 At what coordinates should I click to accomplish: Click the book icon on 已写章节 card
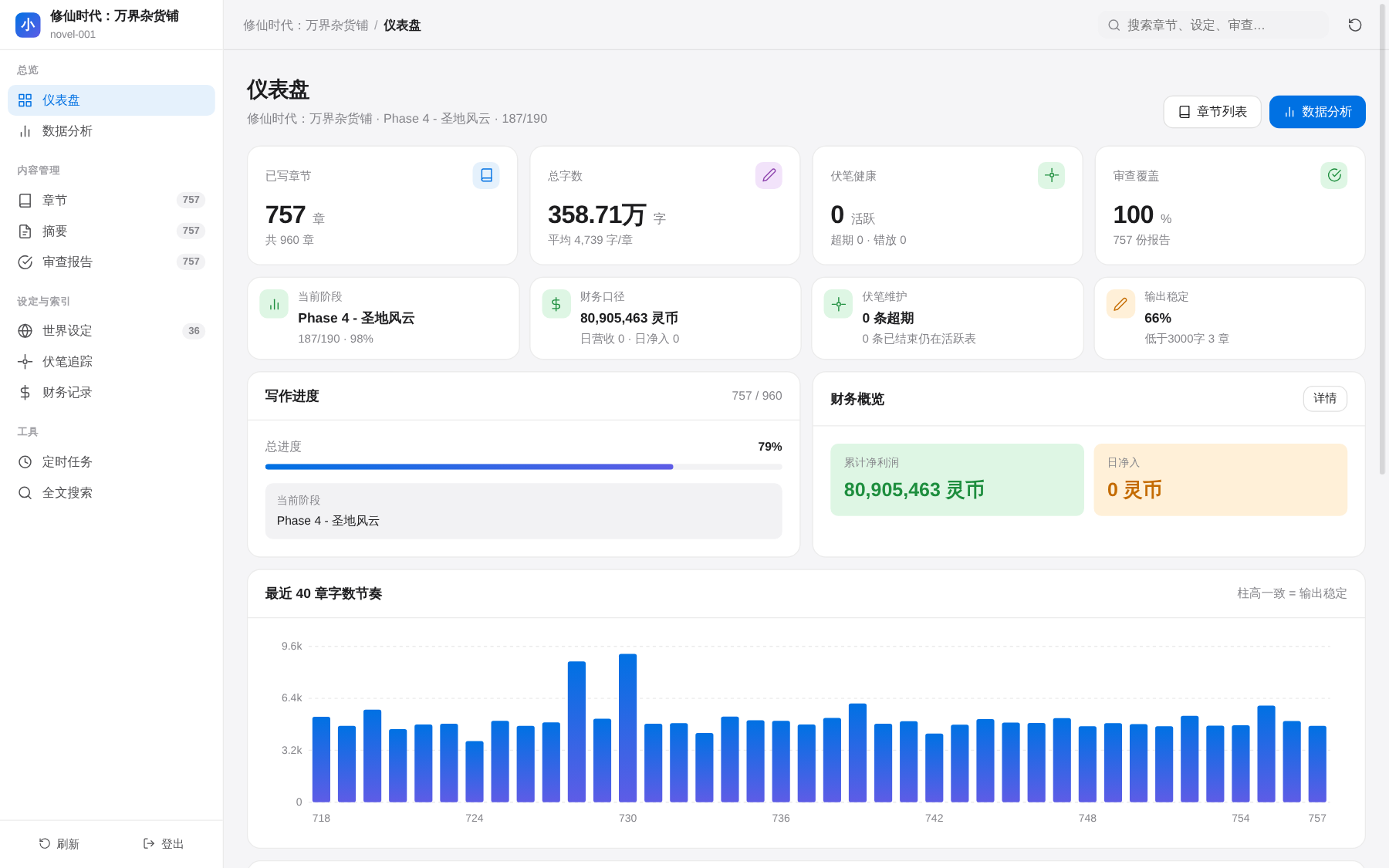tap(486, 175)
